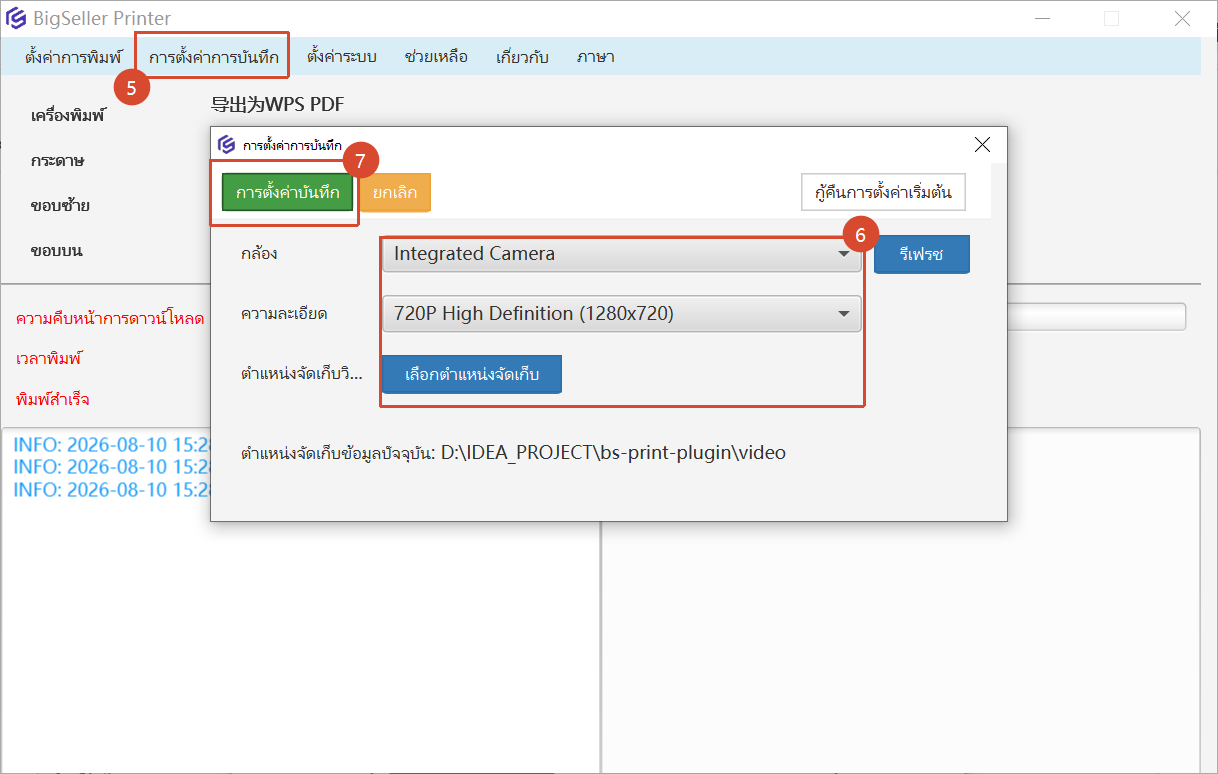Click the orange ยกเลิก cancel button
This screenshot has height=774, width=1218.
pyautogui.click(x=395, y=192)
